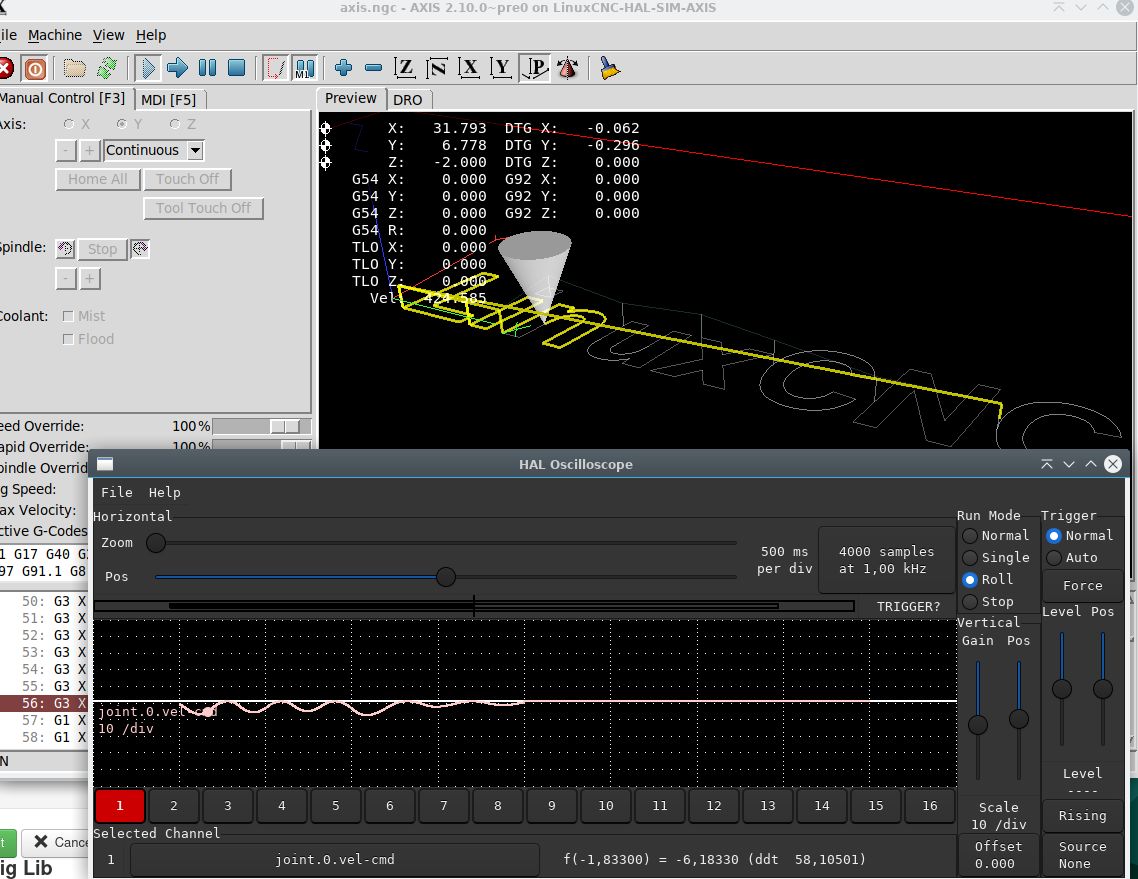Click joint.0.vel-cmd channel source button
Screen dimensions: 1138x879
(x=335, y=859)
